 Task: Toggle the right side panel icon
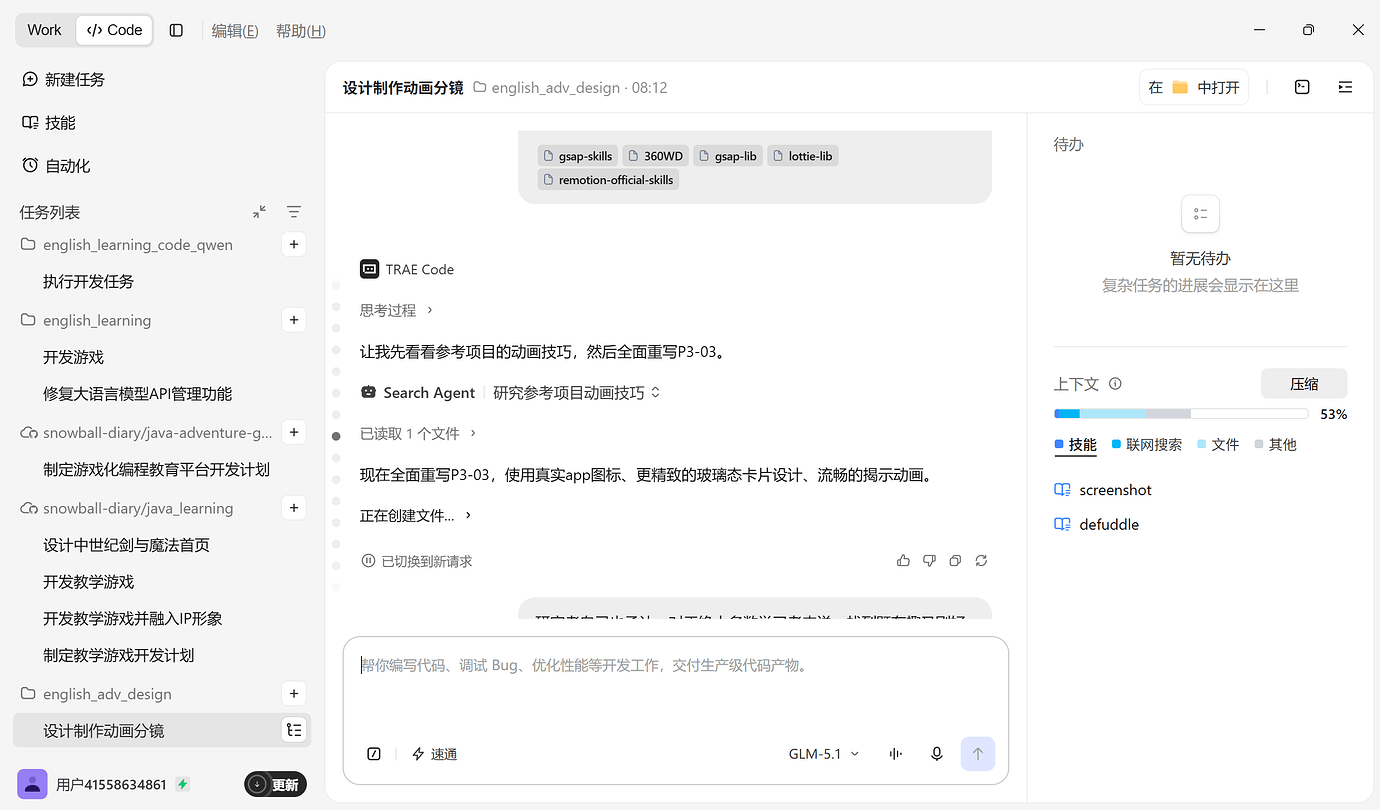pyautogui.click(x=1345, y=87)
